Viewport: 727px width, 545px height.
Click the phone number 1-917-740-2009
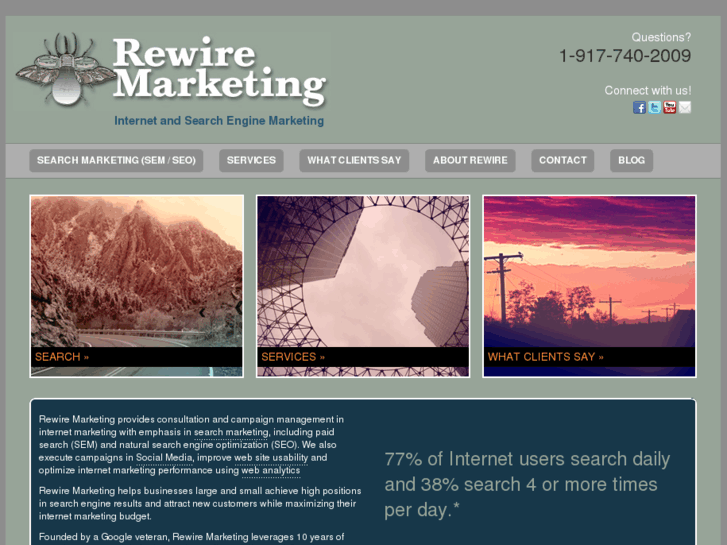click(625, 56)
